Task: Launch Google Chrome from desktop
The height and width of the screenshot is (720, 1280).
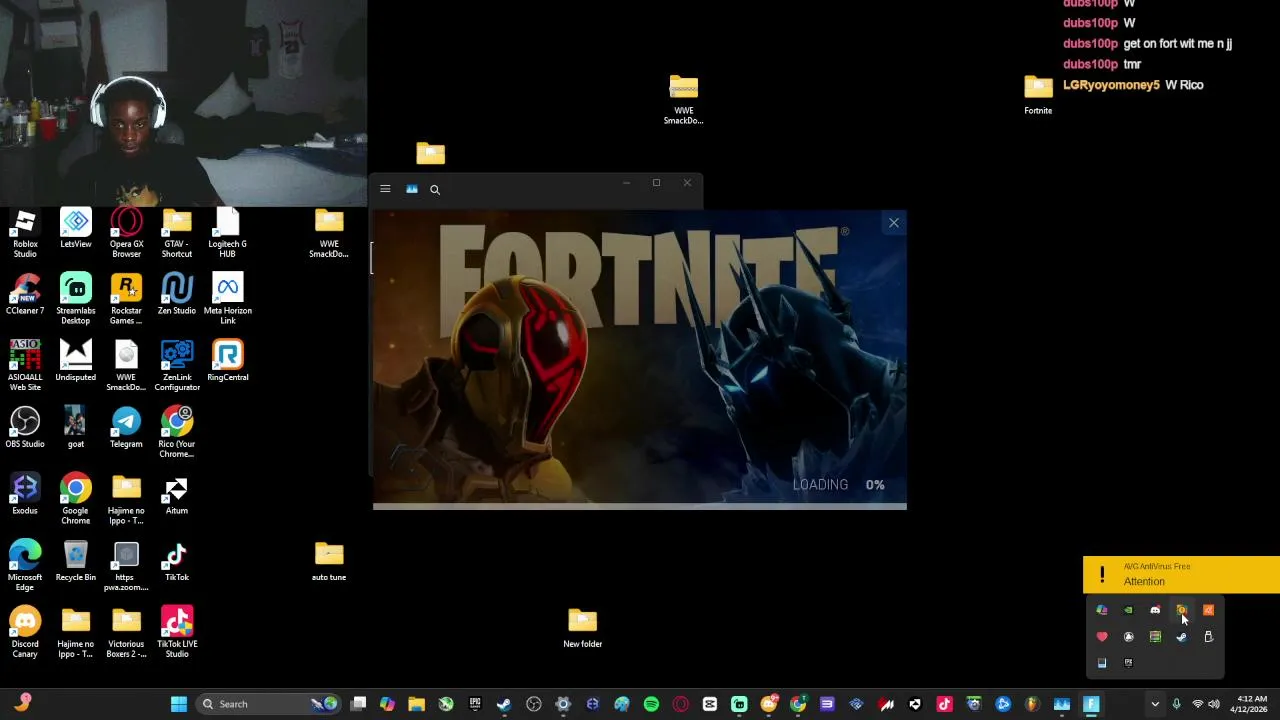Action: (x=76, y=500)
